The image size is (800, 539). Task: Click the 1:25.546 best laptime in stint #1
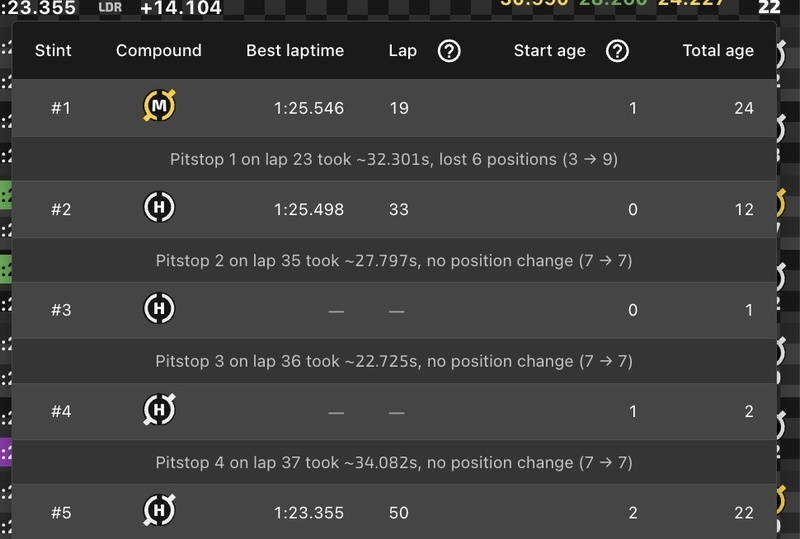(309, 108)
